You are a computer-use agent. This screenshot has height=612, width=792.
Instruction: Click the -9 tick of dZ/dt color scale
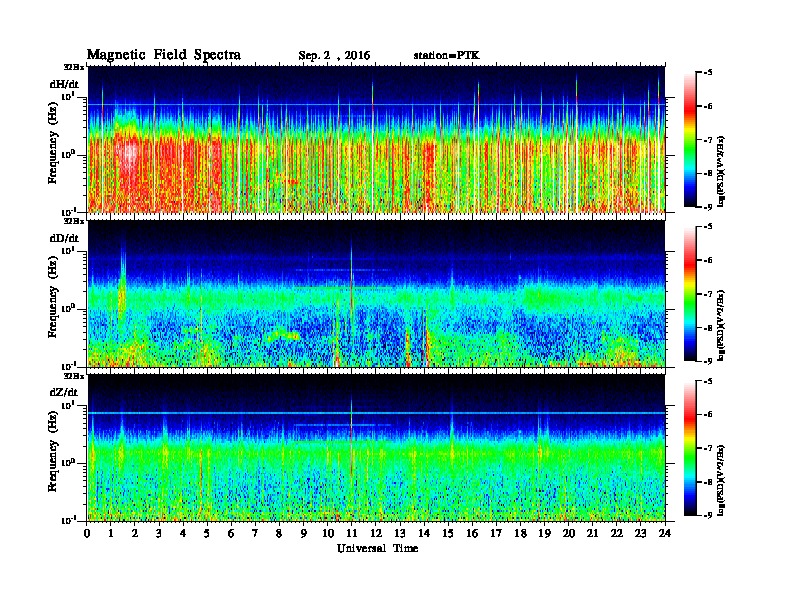click(708, 515)
